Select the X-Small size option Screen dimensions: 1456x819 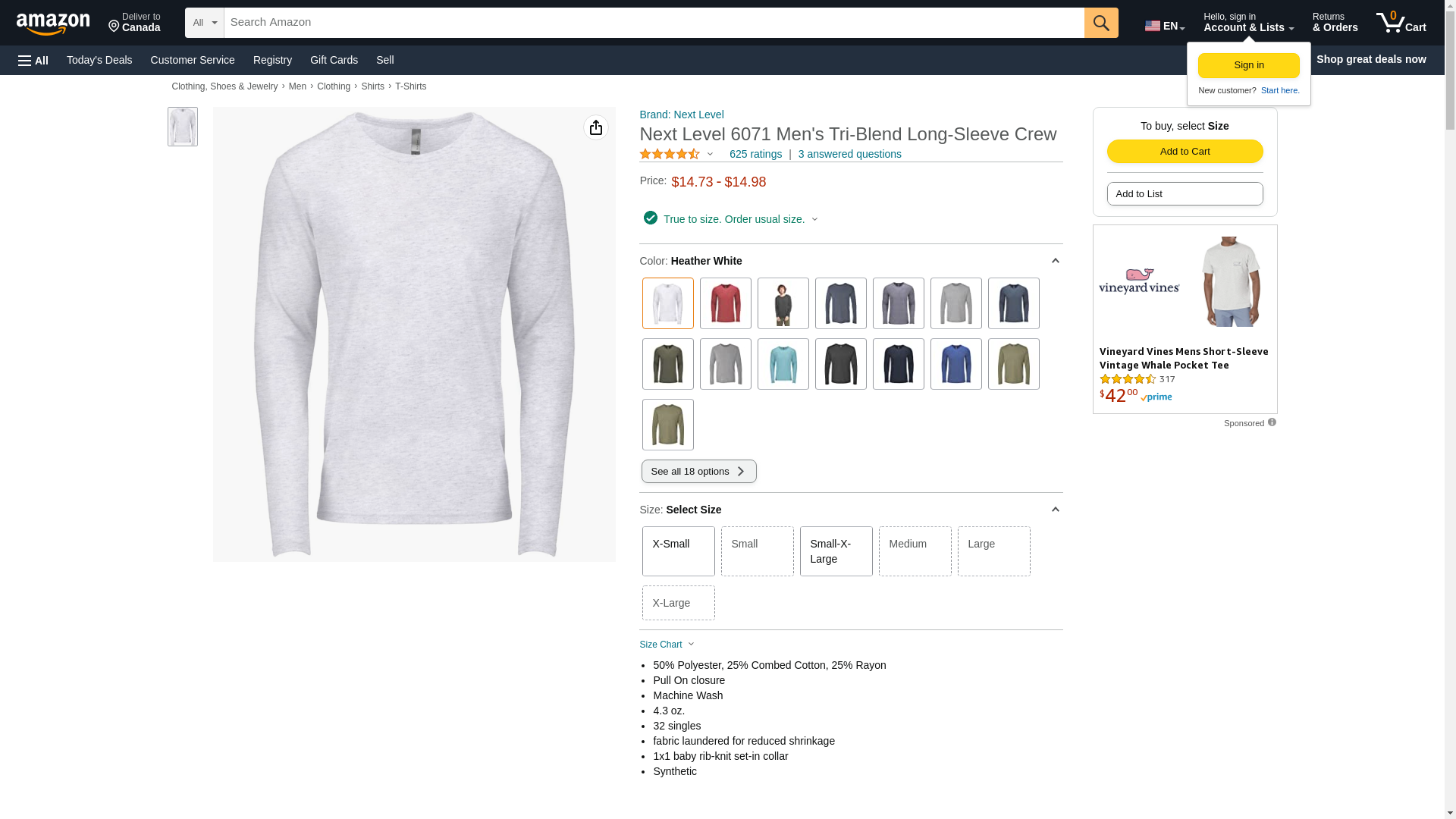678,551
